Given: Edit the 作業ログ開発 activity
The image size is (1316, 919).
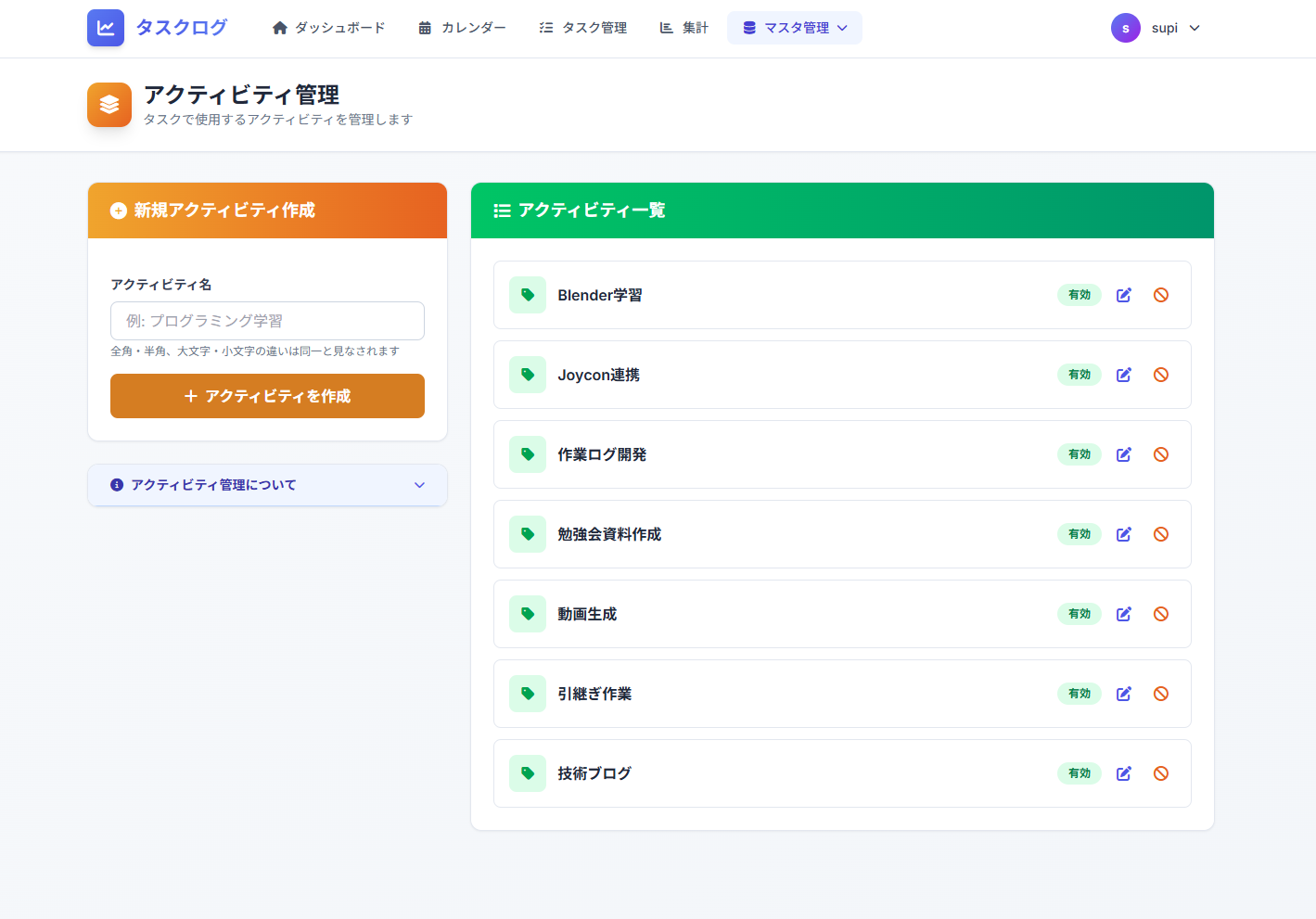Looking at the screenshot, I should click(x=1123, y=454).
